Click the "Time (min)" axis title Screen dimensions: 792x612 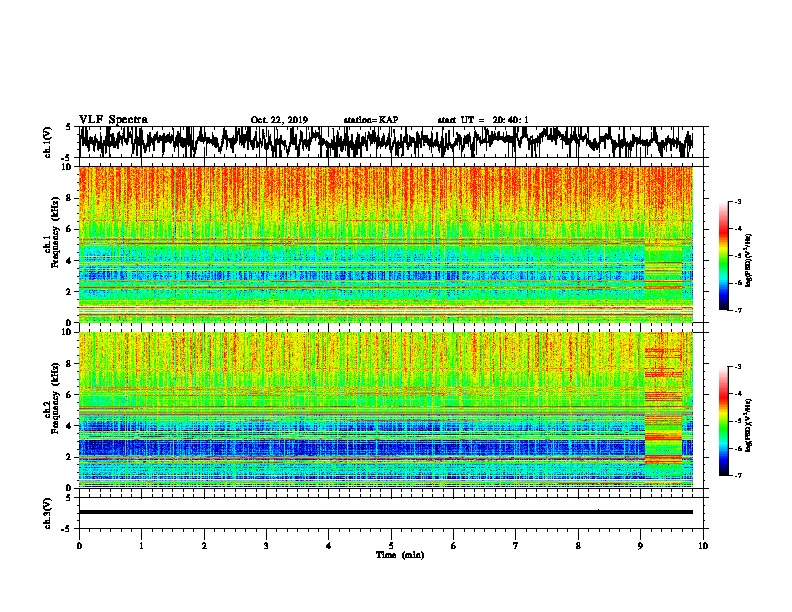click(400, 555)
